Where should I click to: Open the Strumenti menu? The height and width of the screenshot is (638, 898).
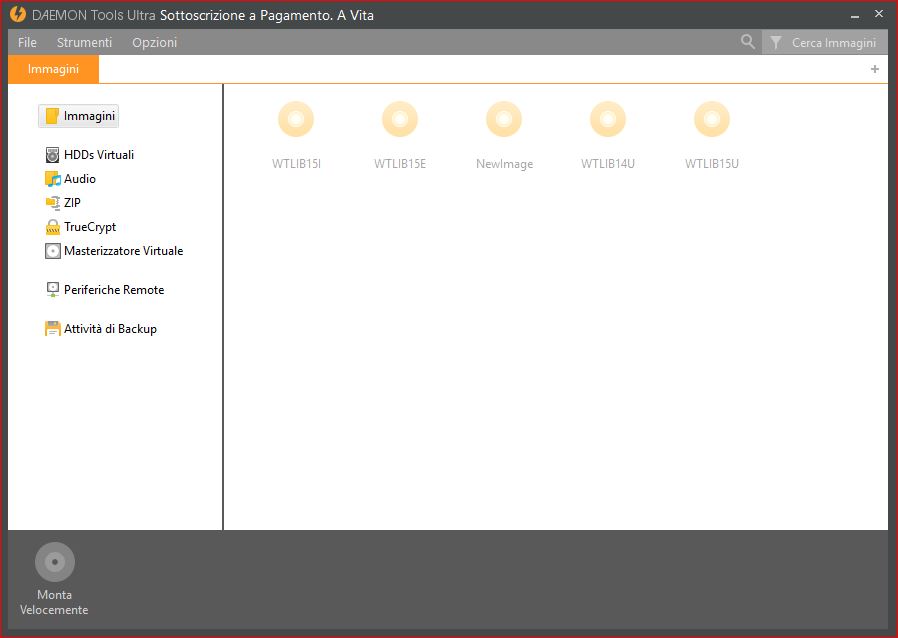(84, 42)
